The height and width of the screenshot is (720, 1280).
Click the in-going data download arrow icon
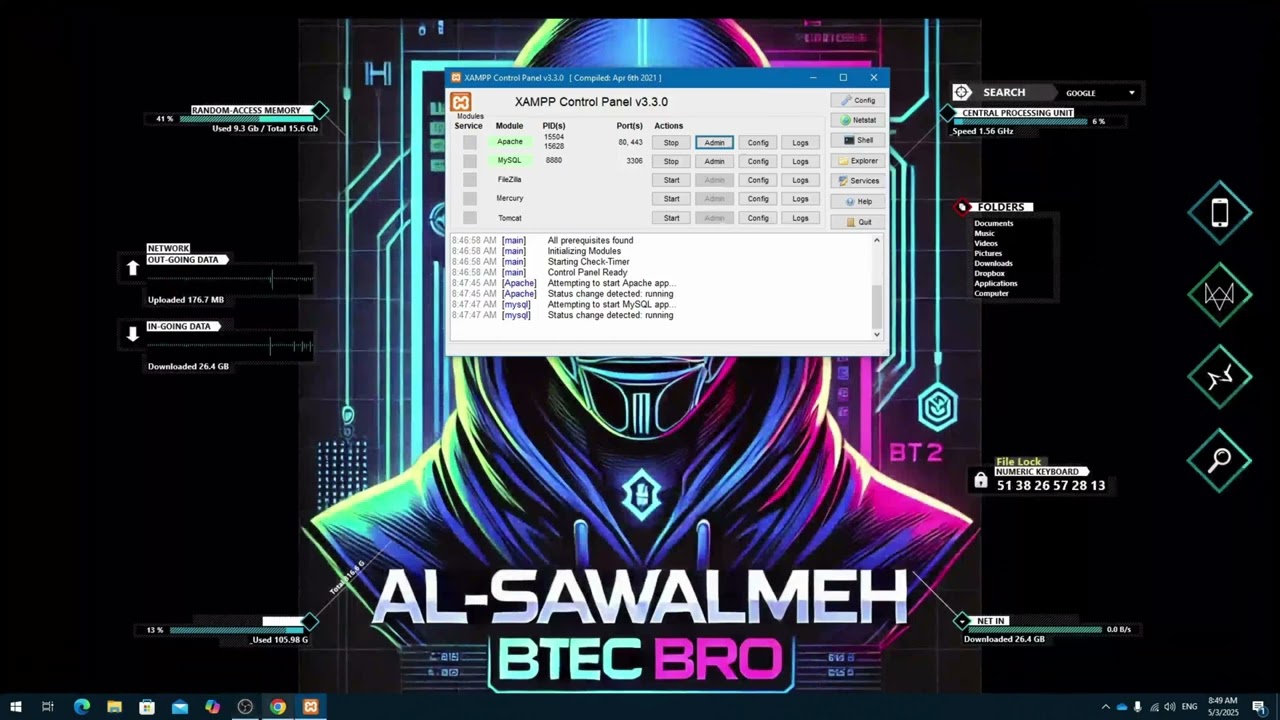tap(133, 334)
